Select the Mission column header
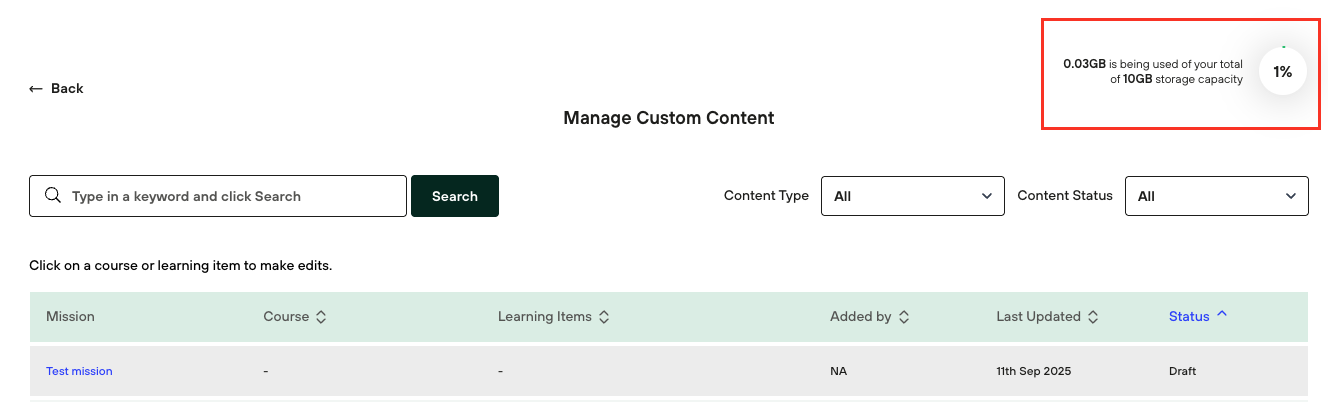This screenshot has height=402, width=1328. coord(70,317)
